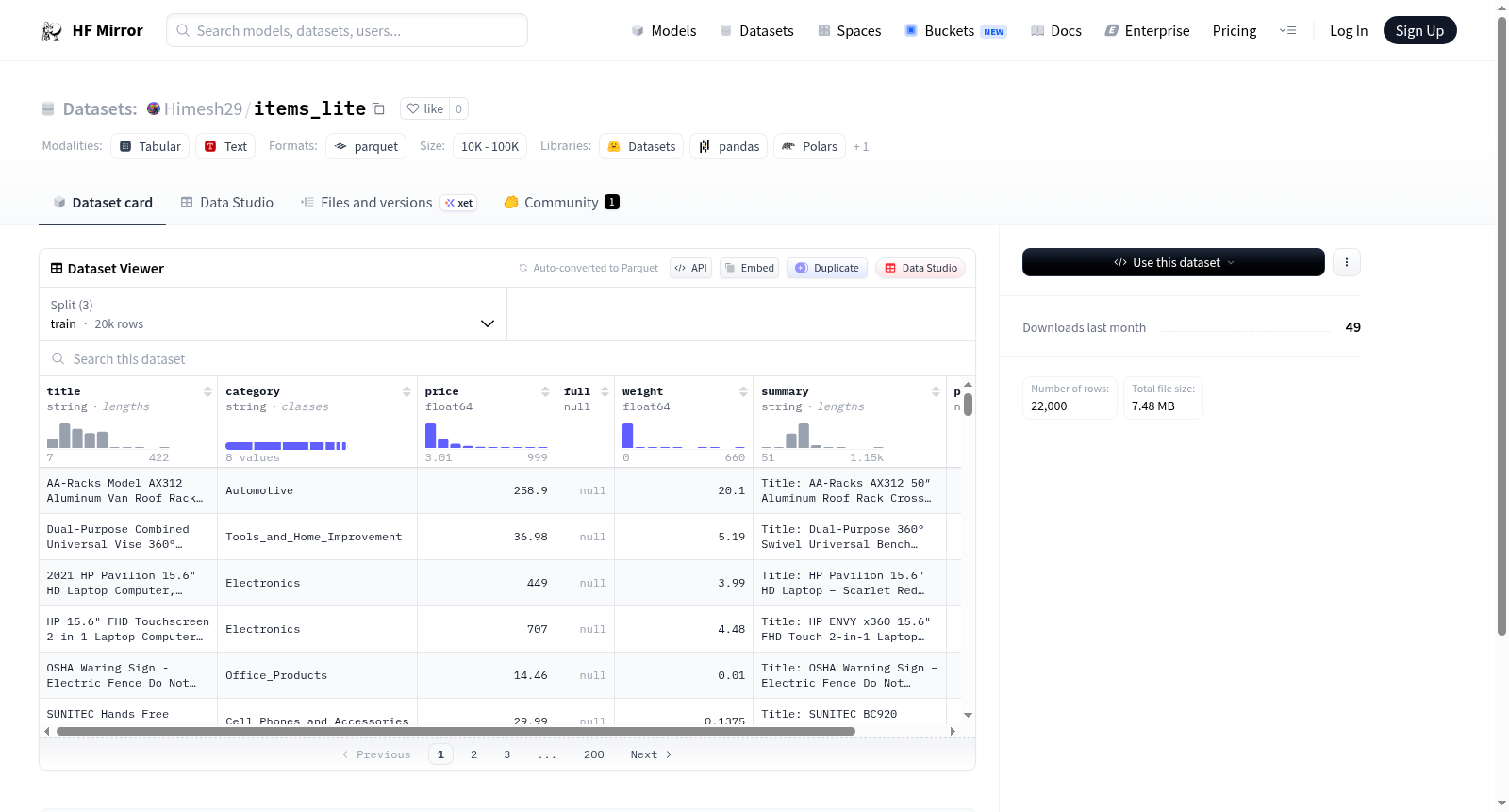Go to the Models page
1509x812 pixels.
click(x=664, y=30)
